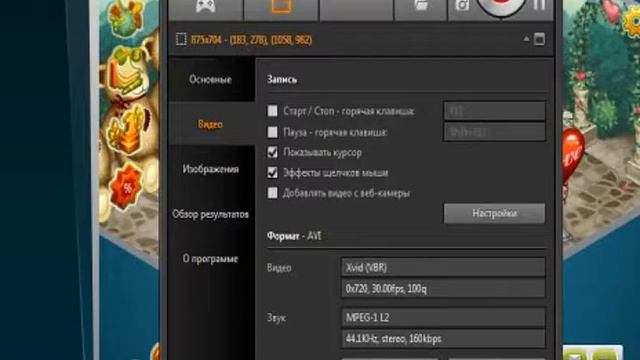Open the output folder icon

[421, 5]
